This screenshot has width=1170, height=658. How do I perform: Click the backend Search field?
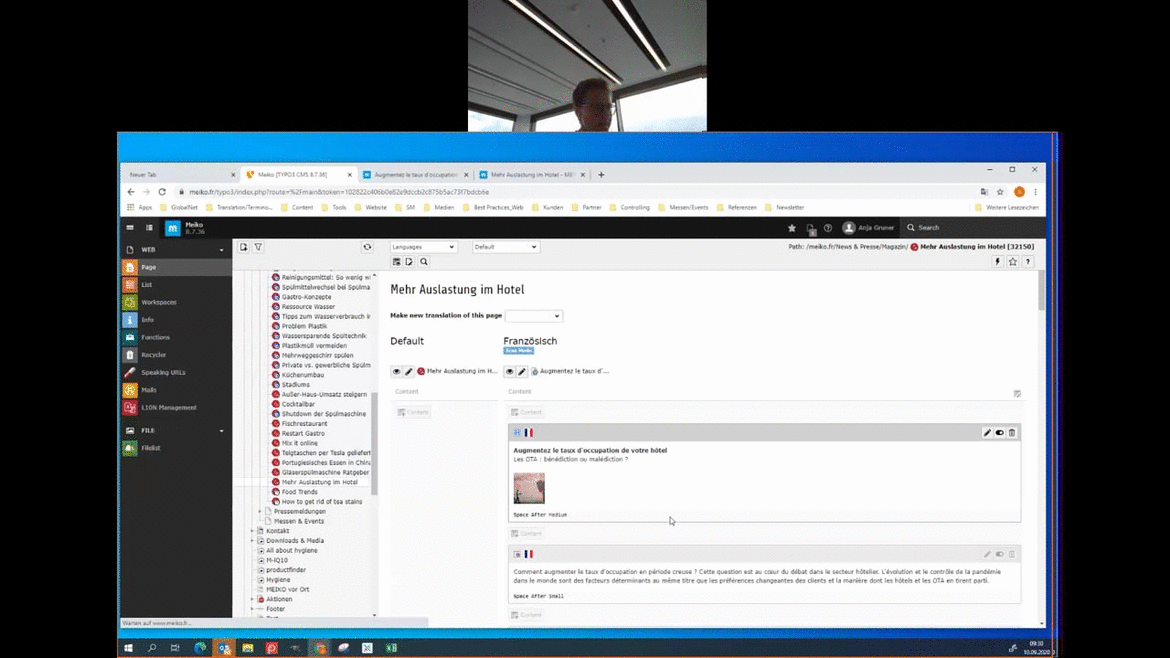point(970,228)
